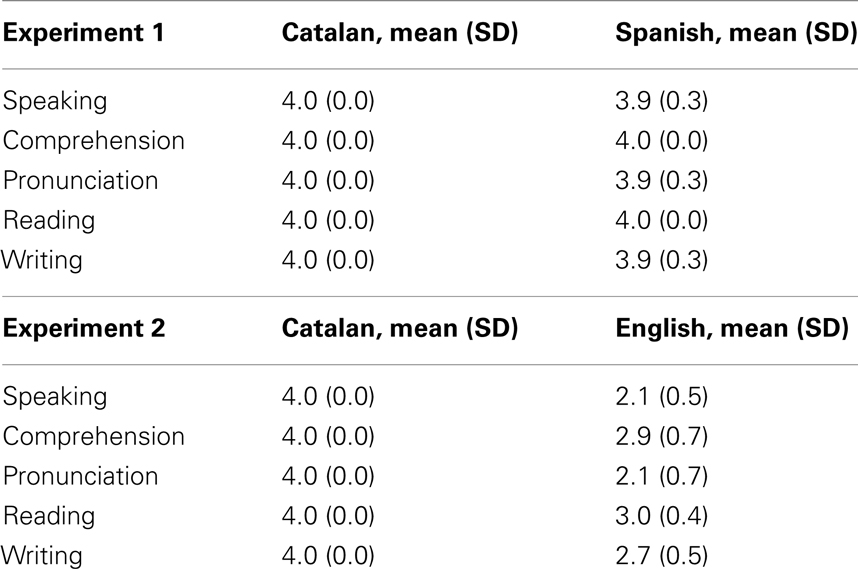Select the Spanish, mean (SD) column header
The image size is (858, 569).
tap(736, 33)
